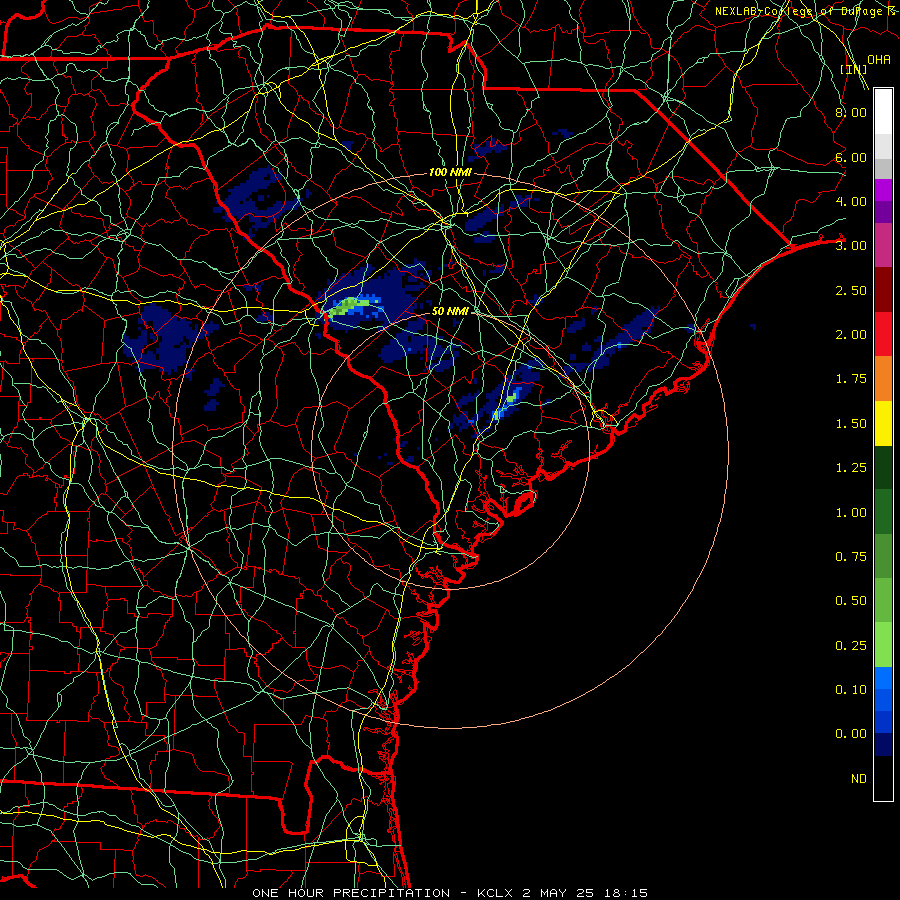Click the 0.50 legend value
This screenshot has width=900, height=900.
(851, 601)
